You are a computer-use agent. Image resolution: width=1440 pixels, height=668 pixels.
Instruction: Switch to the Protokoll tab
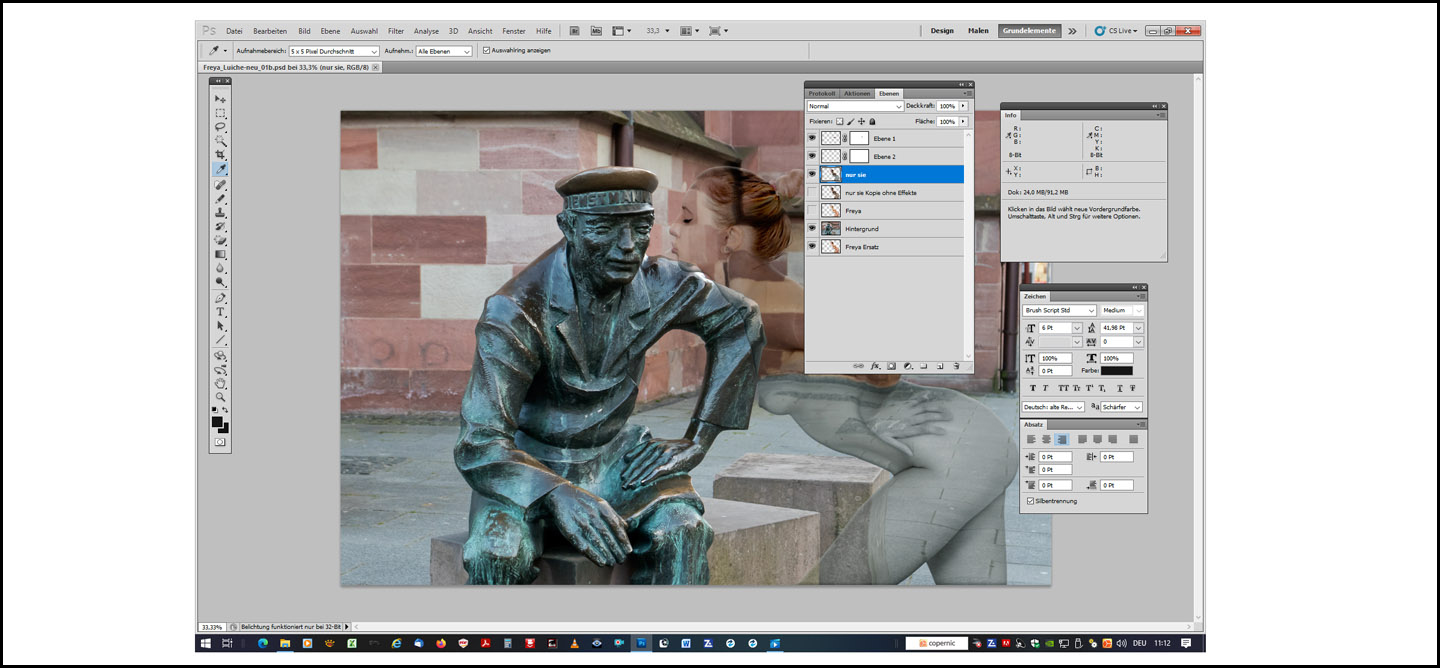tap(821, 93)
